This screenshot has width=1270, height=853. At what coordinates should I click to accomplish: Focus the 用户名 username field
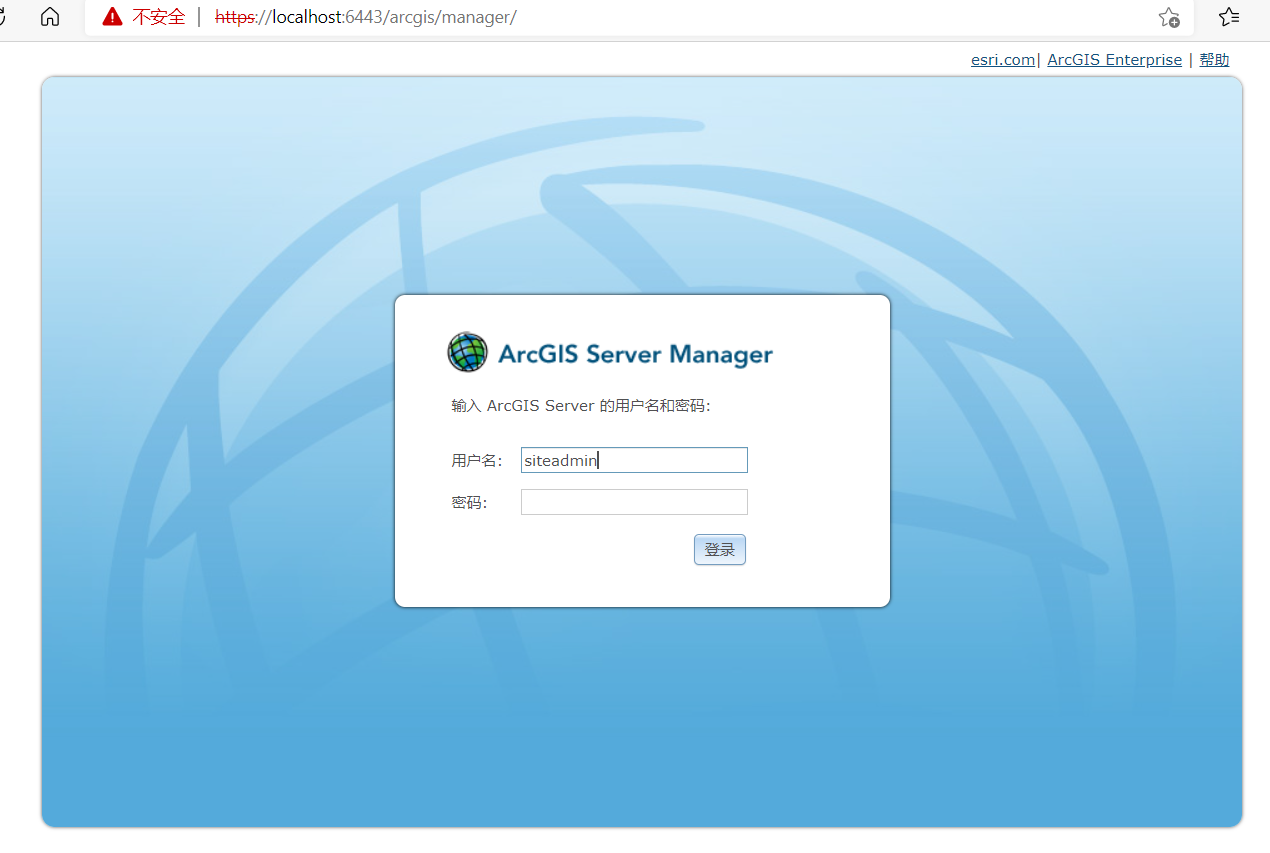pos(634,460)
